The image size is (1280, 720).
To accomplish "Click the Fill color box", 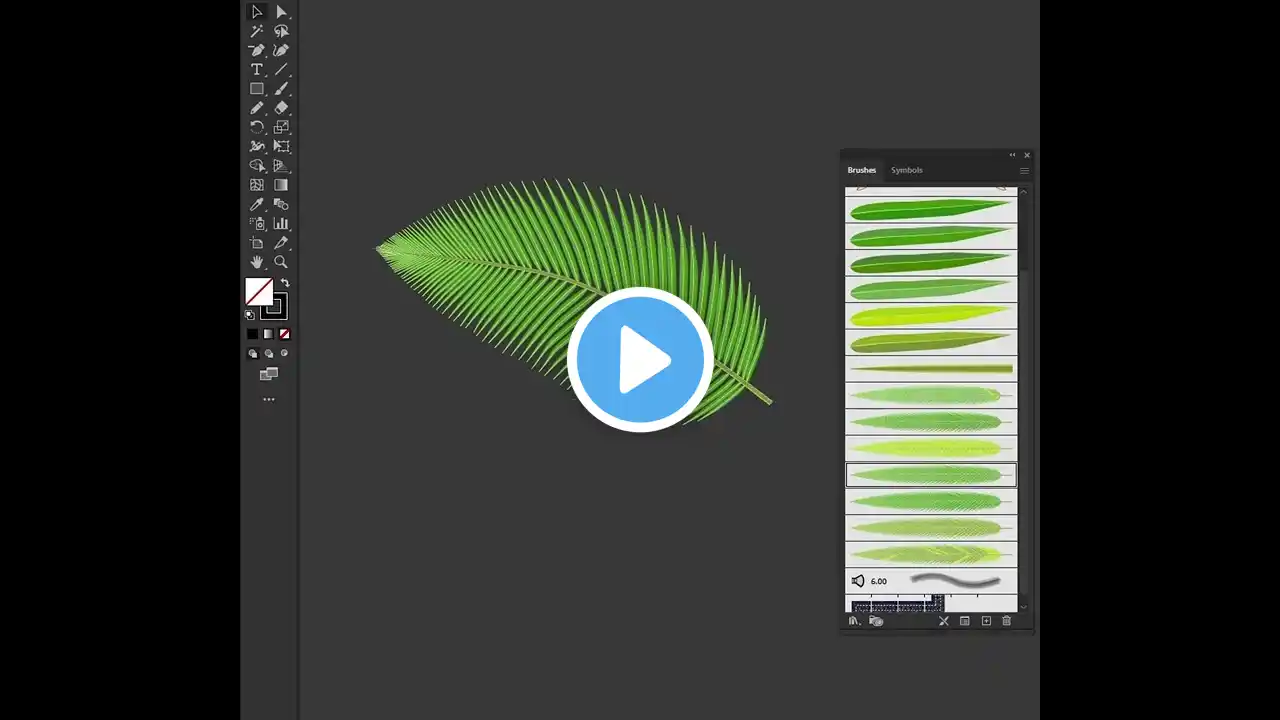I will (259, 291).
